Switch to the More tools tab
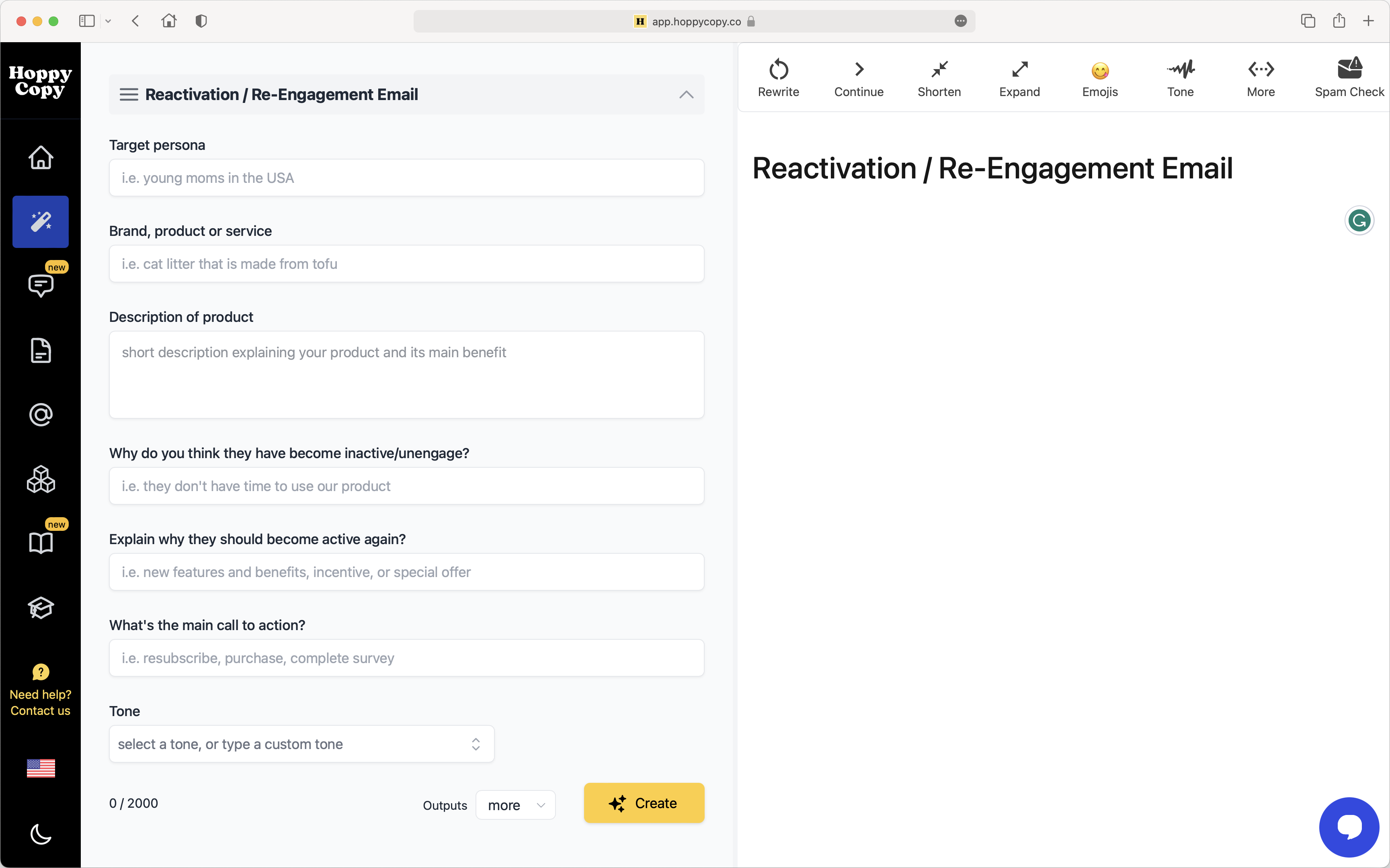 pos(1261,78)
